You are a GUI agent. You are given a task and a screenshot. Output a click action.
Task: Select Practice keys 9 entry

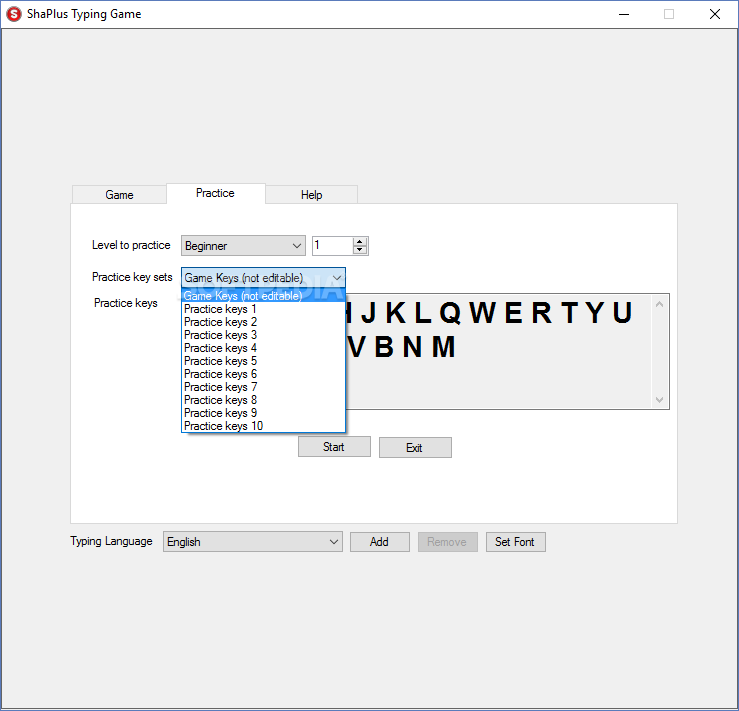point(263,413)
